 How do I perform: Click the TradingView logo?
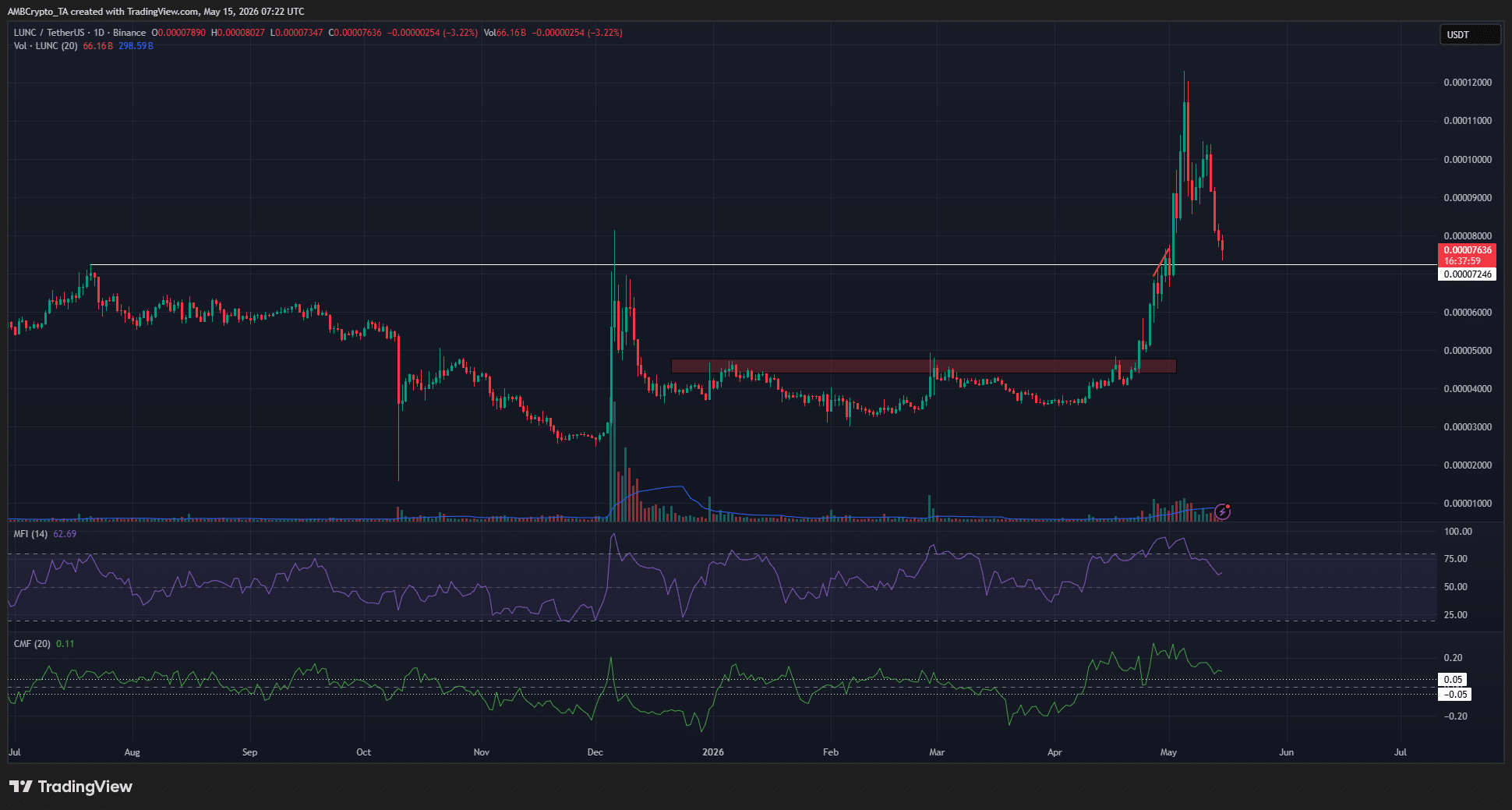coord(71,786)
